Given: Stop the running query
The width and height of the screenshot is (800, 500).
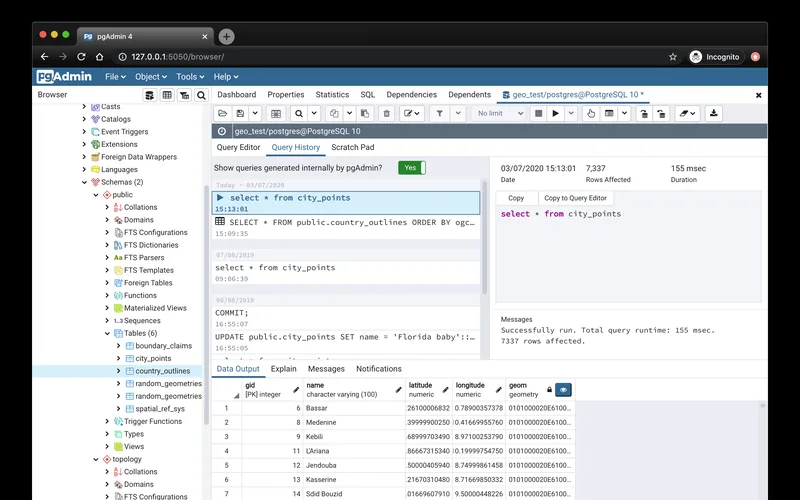Looking at the screenshot, I should tap(538, 113).
